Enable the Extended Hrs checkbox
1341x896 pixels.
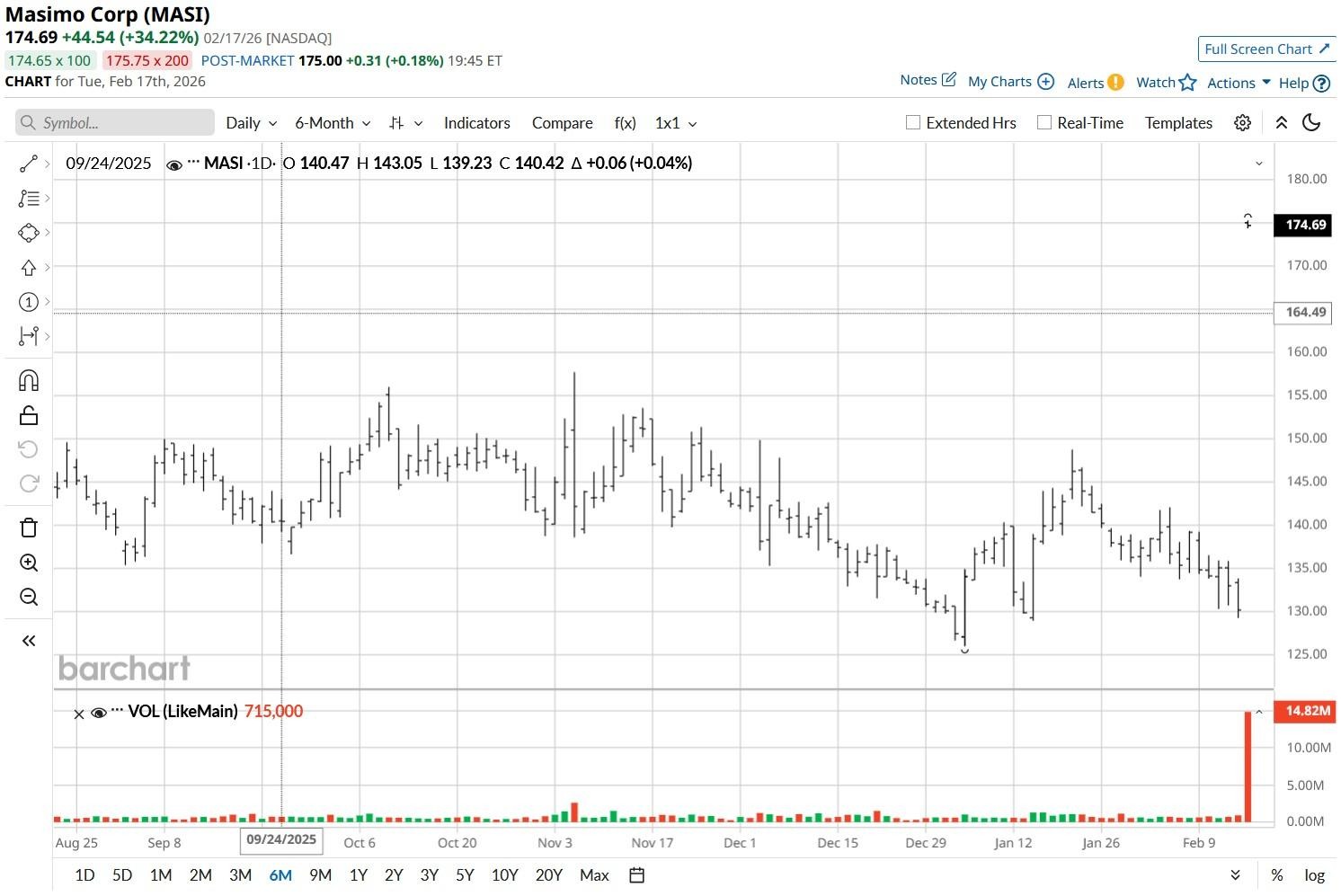click(913, 123)
